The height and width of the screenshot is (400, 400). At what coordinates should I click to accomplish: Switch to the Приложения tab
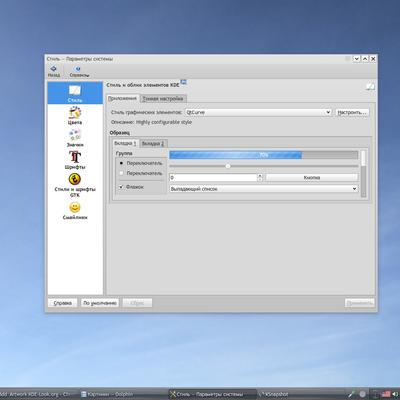pyautogui.click(x=122, y=98)
